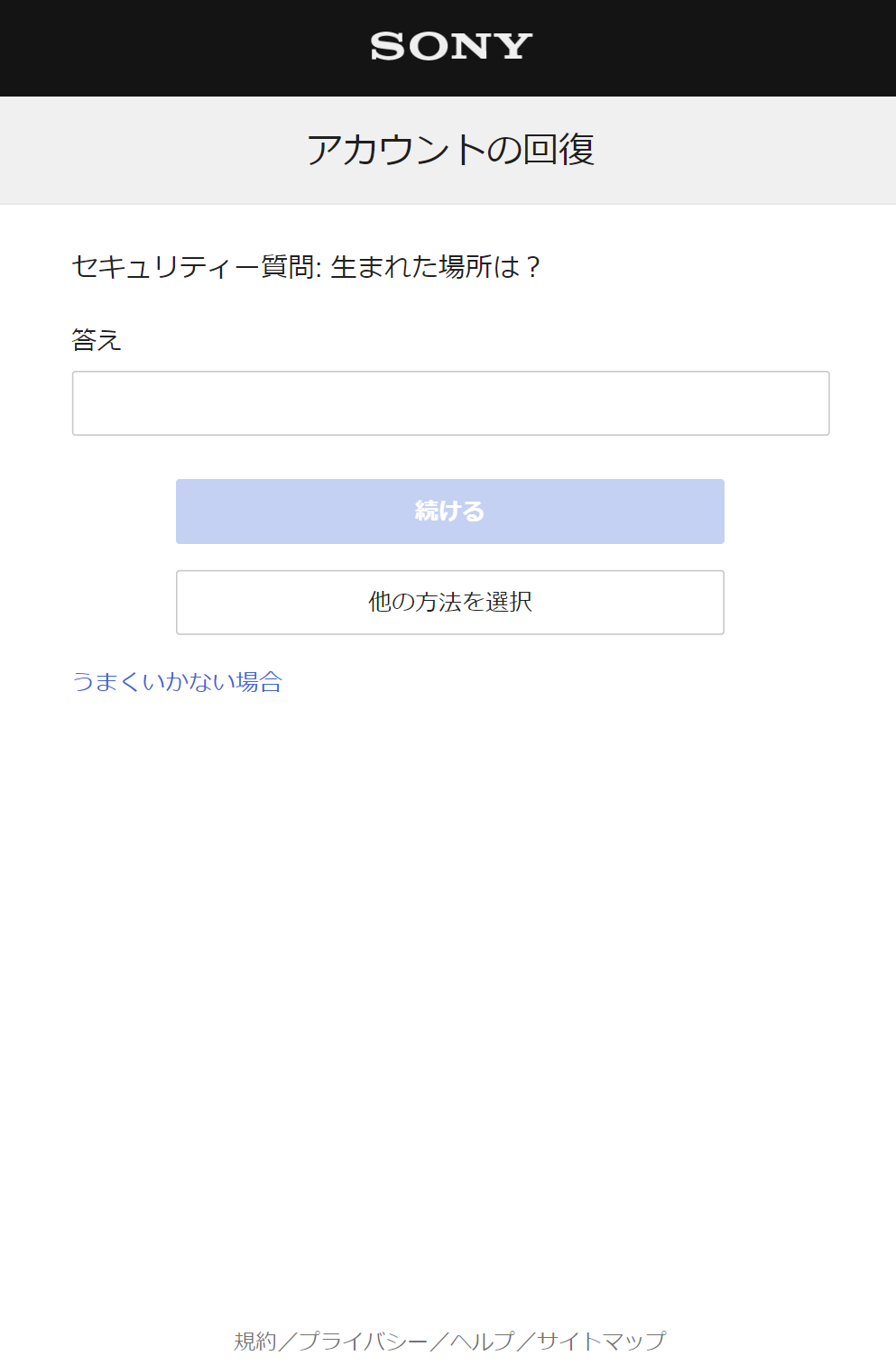The width and height of the screenshot is (896, 1365).
Task: Open the terms link at page bottom
Action: pyautogui.click(x=255, y=1342)
